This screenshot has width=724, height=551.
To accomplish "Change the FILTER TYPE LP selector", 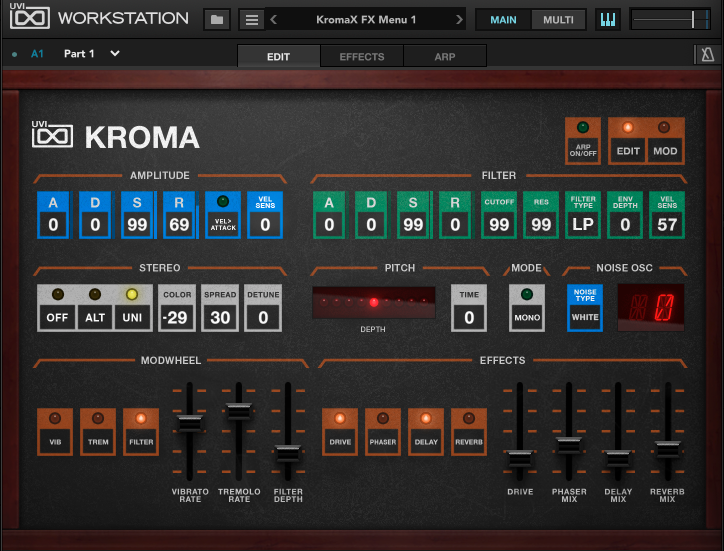I will [583, 215].
